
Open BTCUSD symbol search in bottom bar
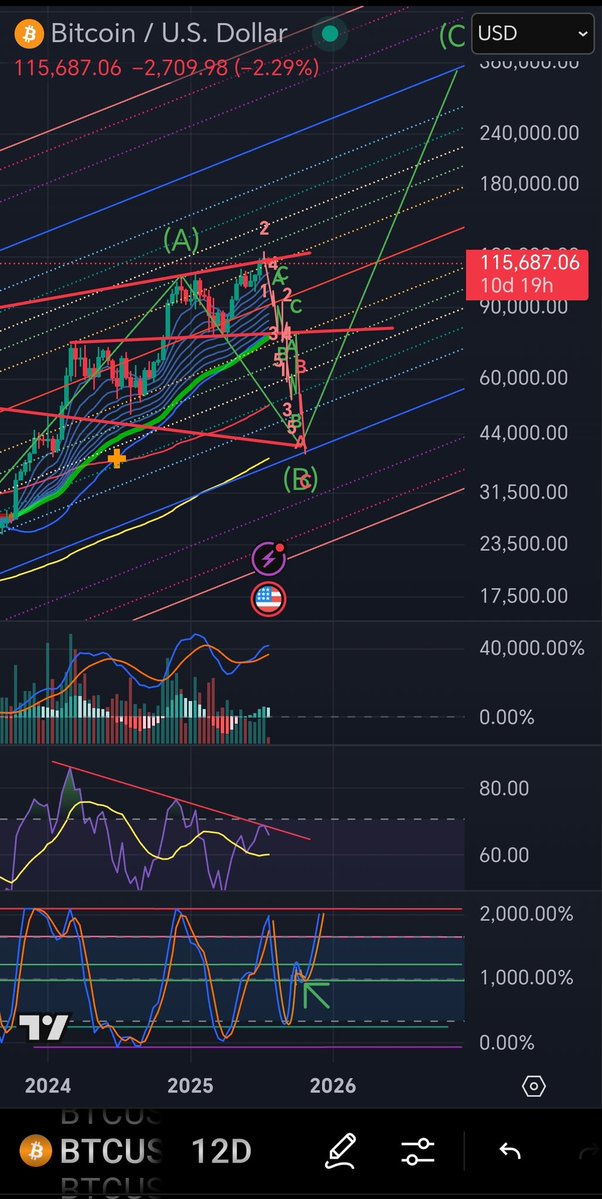[x=111, y=1151]
